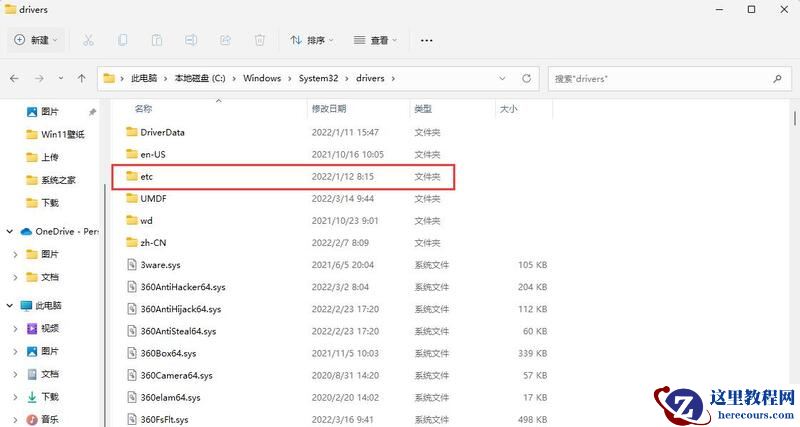Open pinned 图片 in quick access

click(x=50, y=111)
